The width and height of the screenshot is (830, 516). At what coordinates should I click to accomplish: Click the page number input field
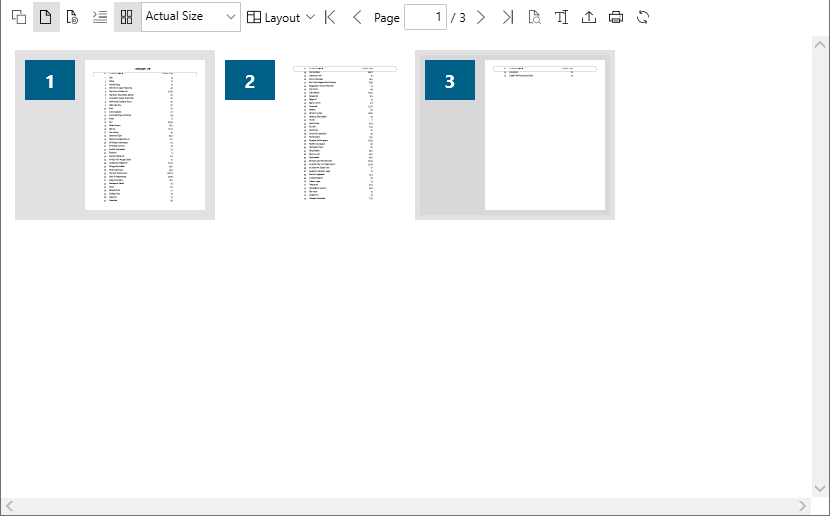(x=425, y=18)
